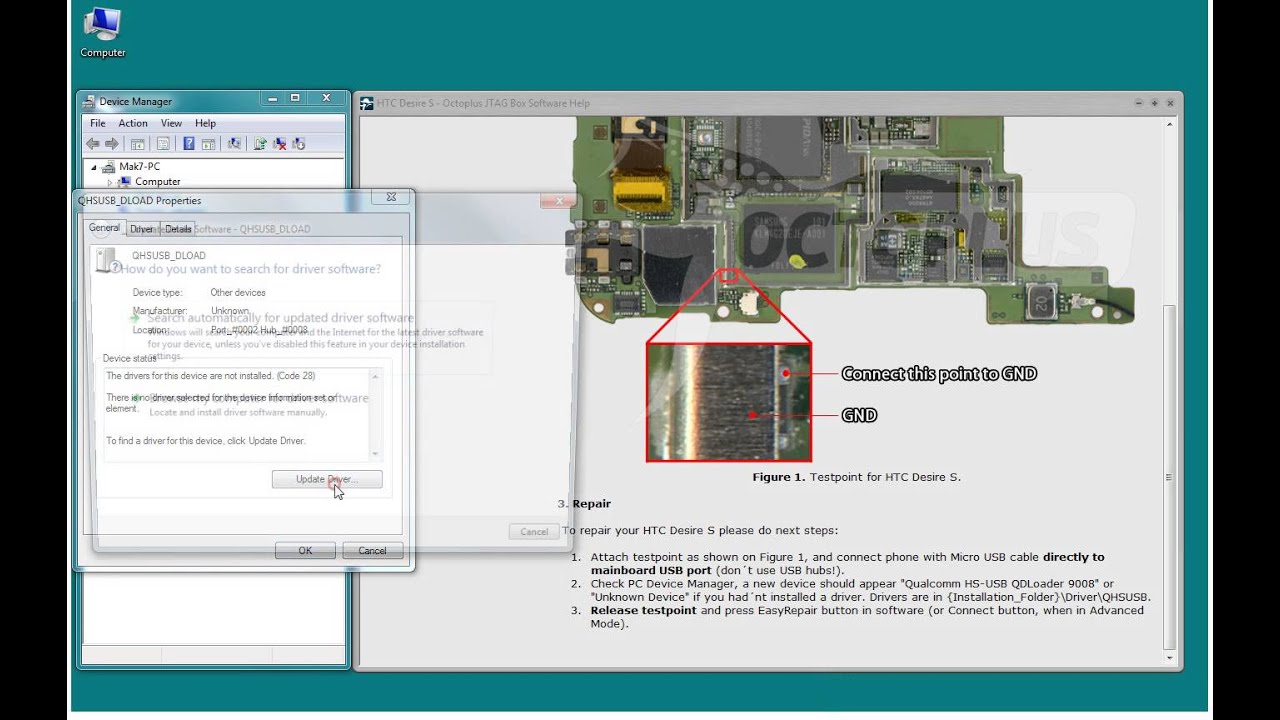
Task: Click scroll down arrow of help window
Action: 1170,658
